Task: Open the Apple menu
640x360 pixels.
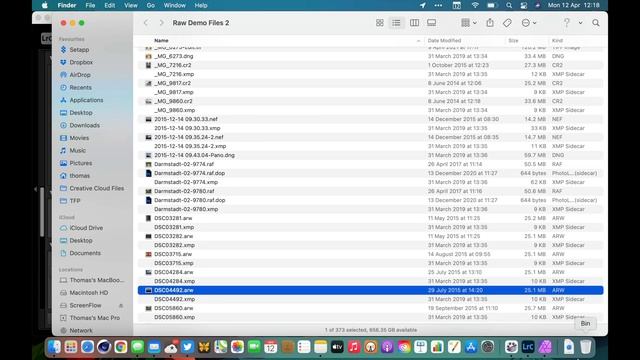Action: [x=44, y=5]
